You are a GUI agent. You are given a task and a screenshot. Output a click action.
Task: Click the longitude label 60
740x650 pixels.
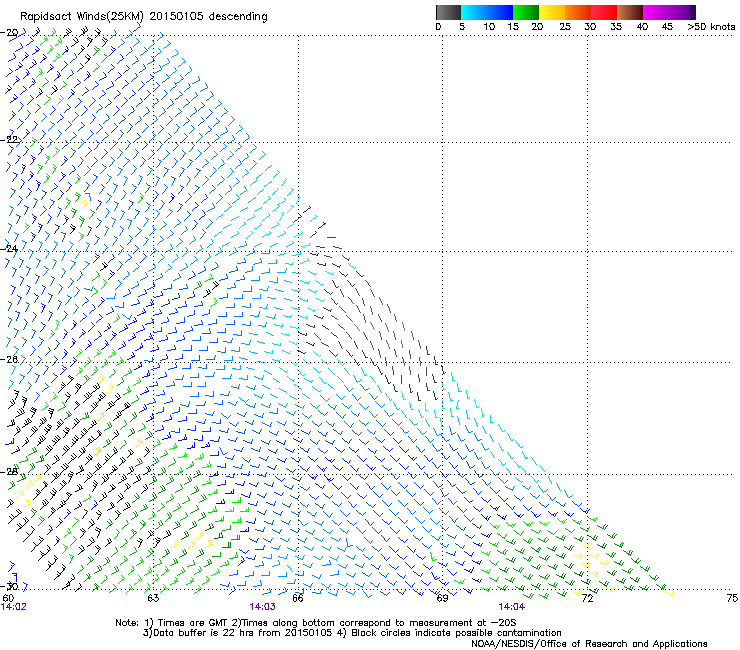[8, 598]
